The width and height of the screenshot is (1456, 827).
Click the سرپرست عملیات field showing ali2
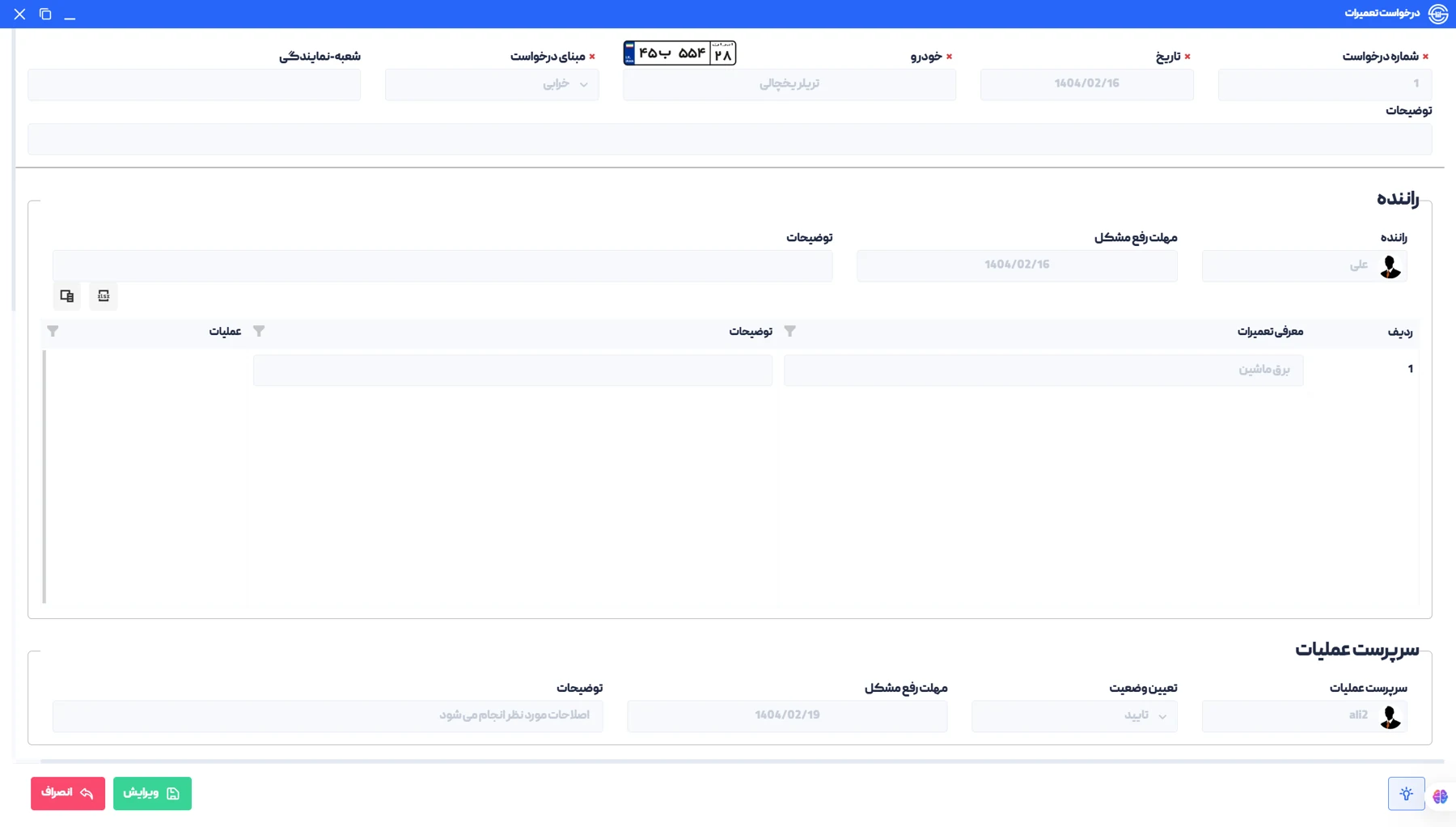(x=1305, y=716)
